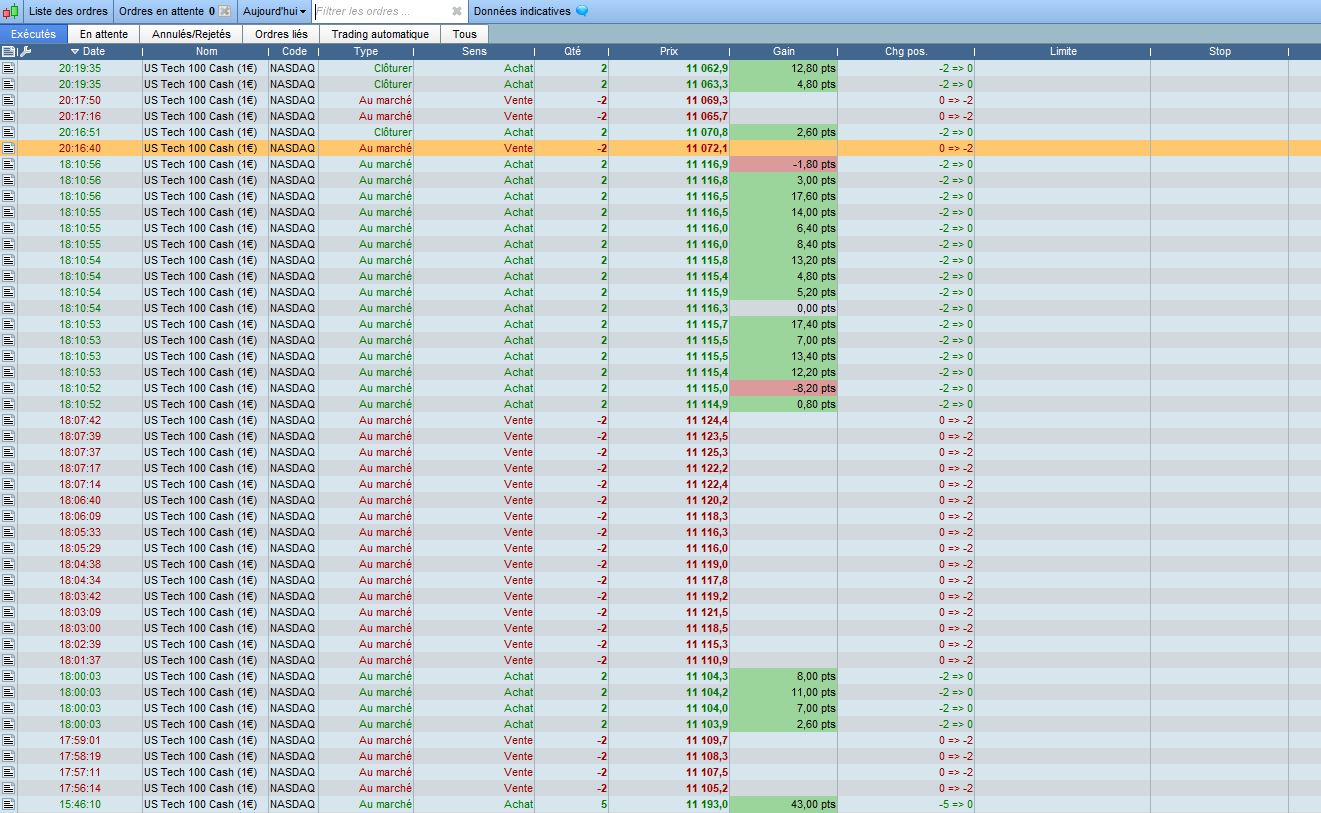Switch to the En attente tab
This screenshot has height=813, width=1321.
[104, 34]
